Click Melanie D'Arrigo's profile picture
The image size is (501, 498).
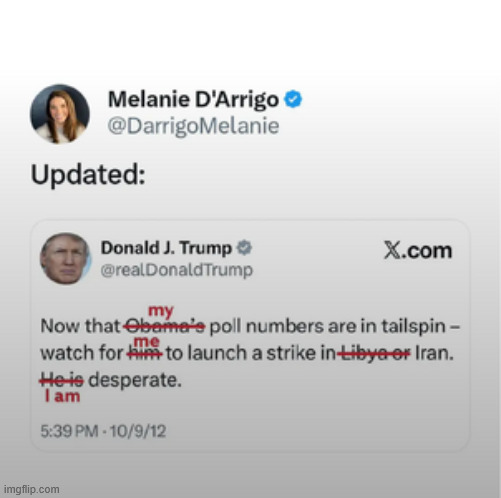pyautogui.click(x=60, y=114)
